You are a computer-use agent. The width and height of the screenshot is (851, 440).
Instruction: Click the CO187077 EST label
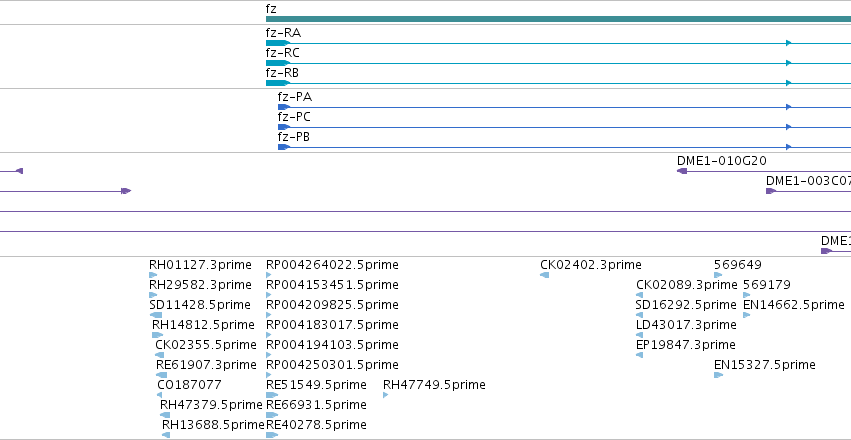pos(189,385)
